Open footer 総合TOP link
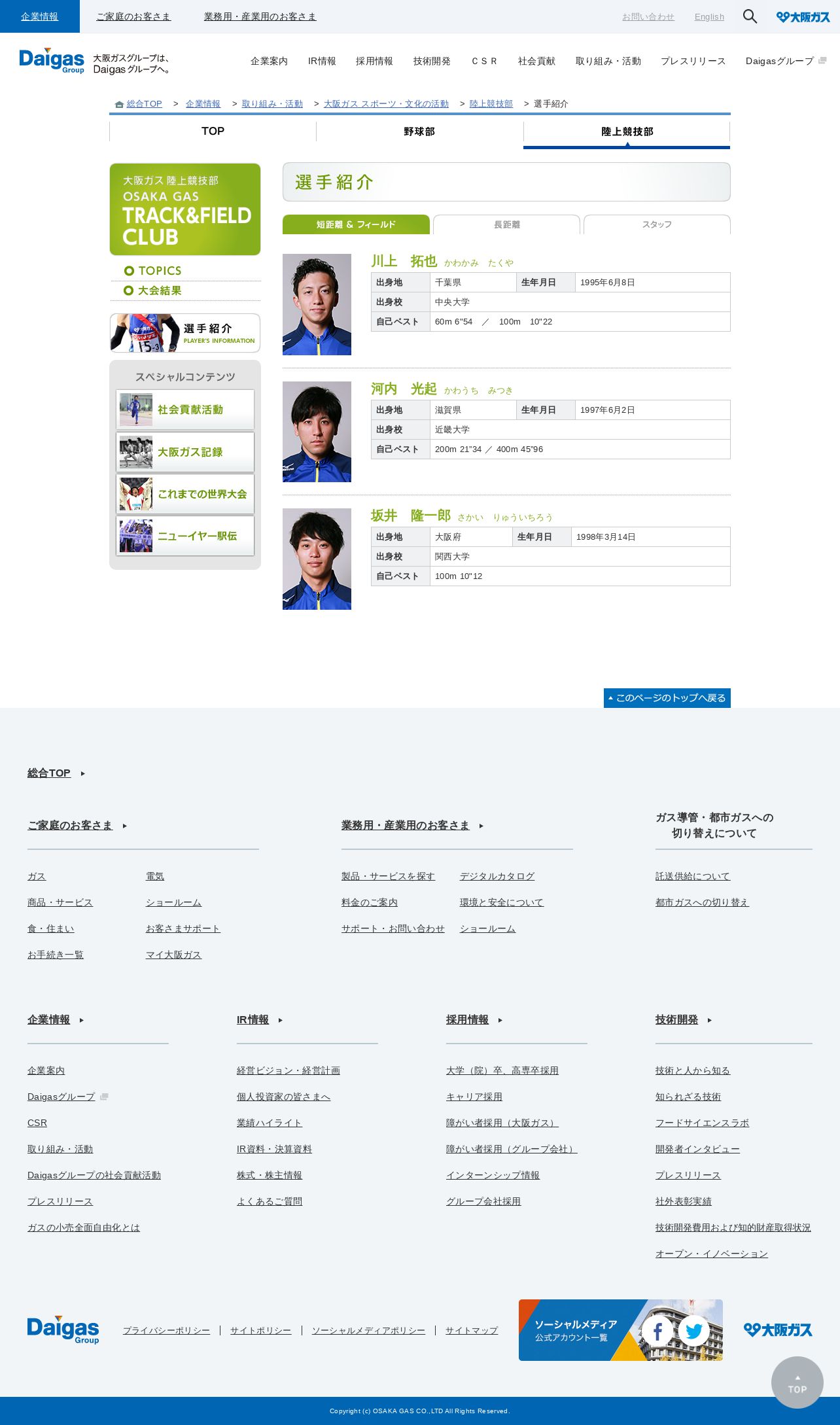 coord(49,773)
